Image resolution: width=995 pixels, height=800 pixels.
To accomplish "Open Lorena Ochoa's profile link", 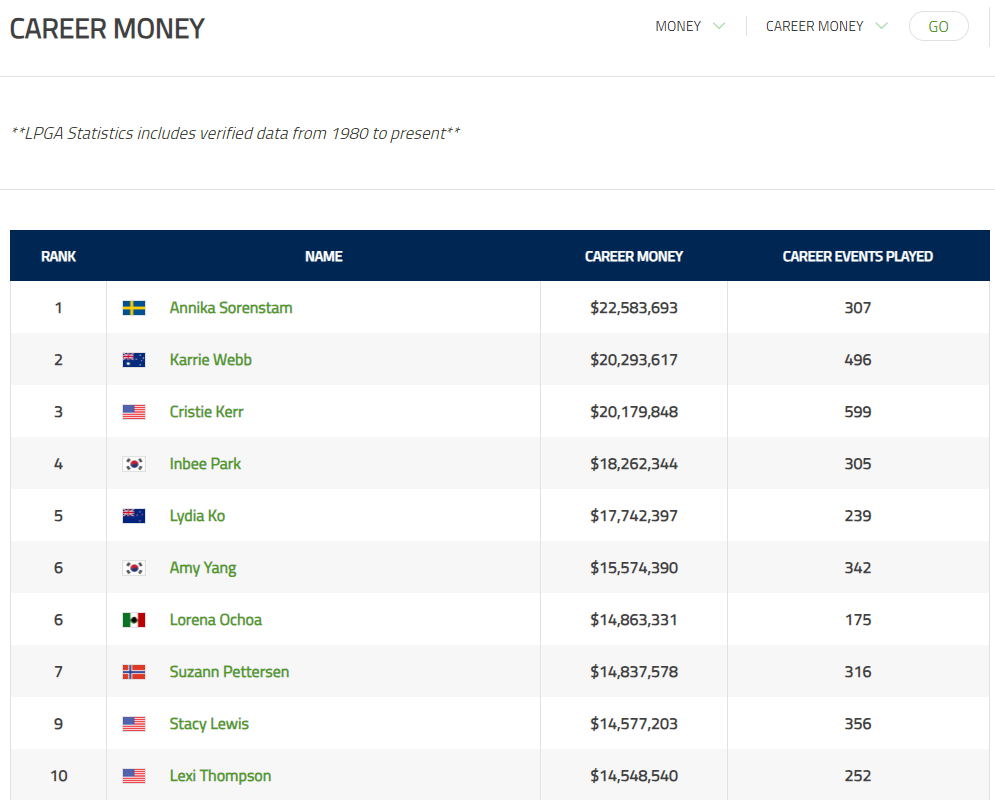I will [x=216, y=620].
